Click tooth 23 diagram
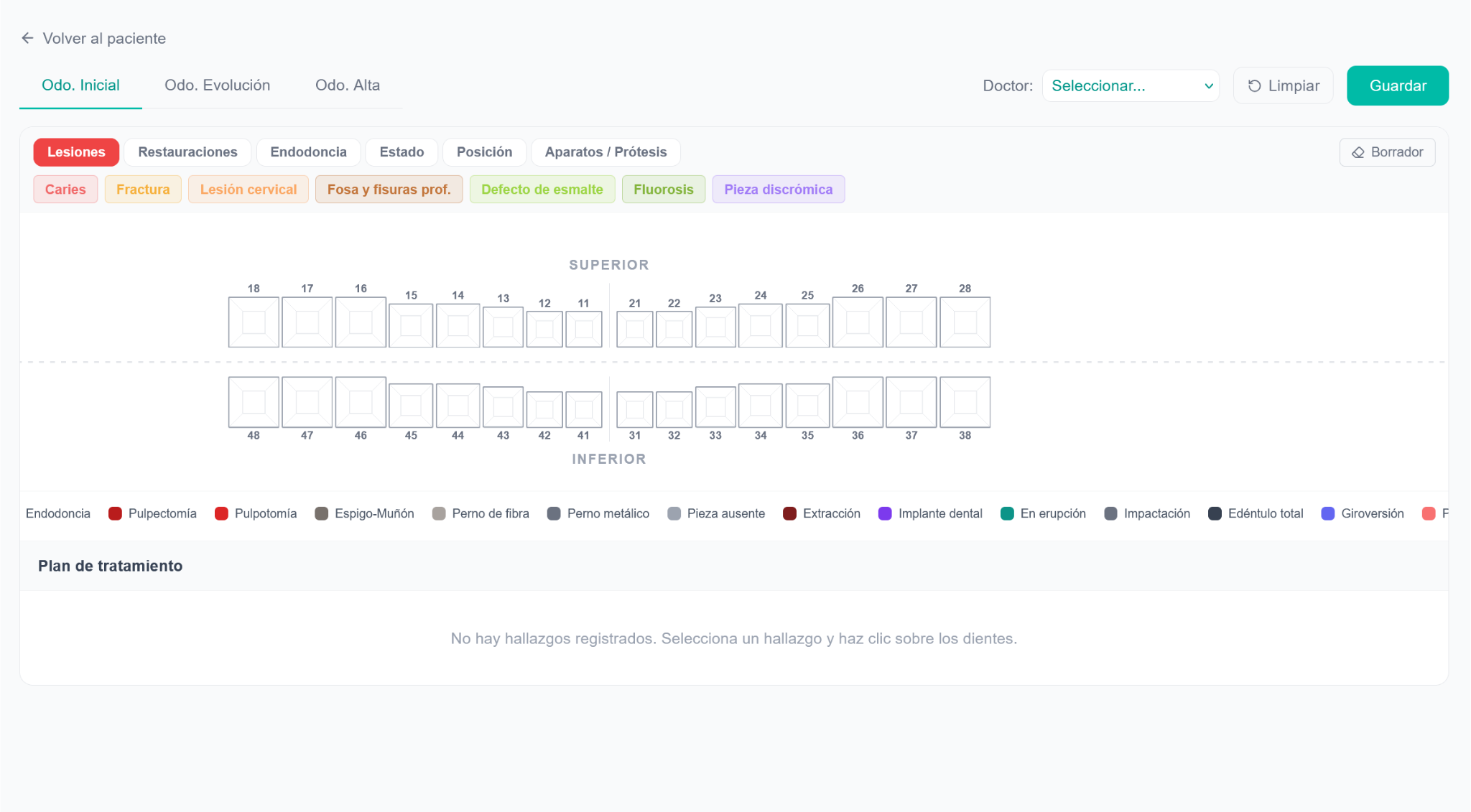This screenshot has width=1471, height=812. click(x=715, y=327)
